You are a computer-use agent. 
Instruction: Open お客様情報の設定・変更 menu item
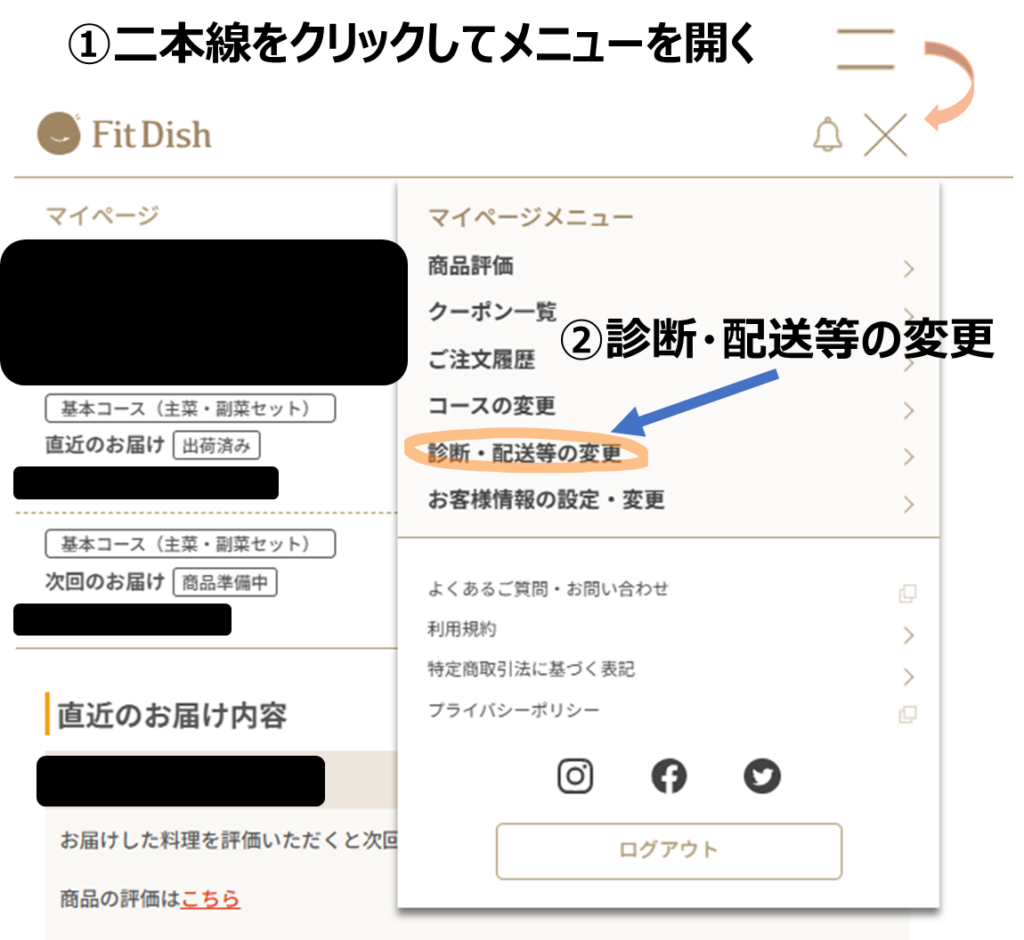tap(671, 500)
